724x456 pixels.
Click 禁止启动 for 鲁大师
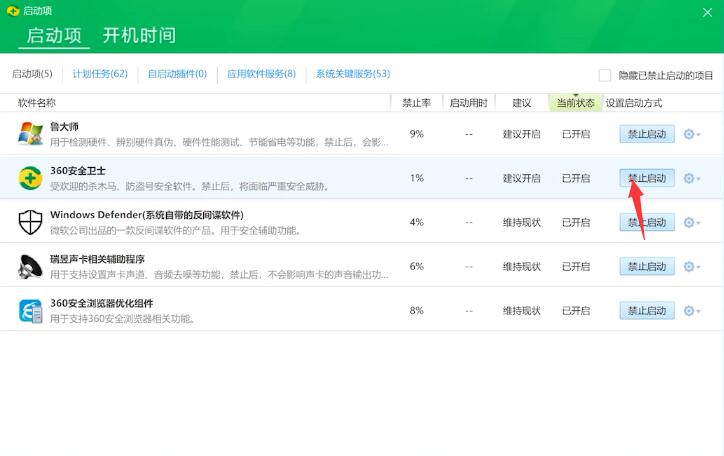click(x=647, y=134)
